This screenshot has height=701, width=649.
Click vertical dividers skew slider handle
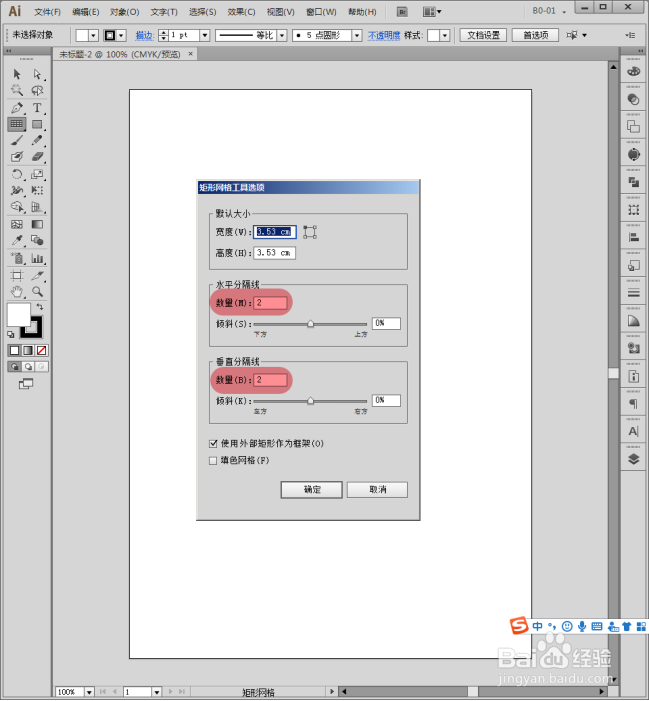(310, 401)
